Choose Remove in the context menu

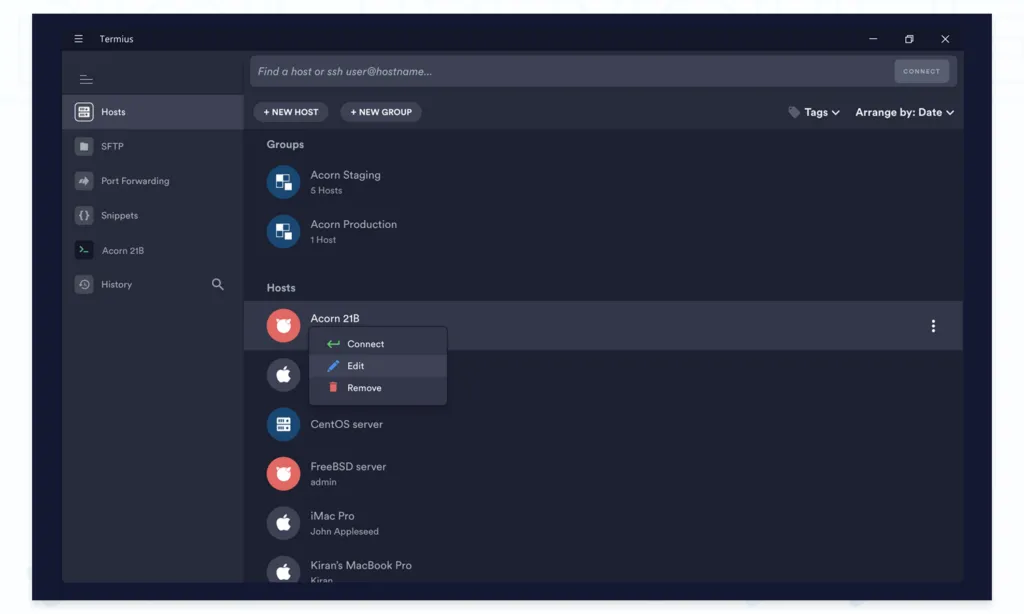pyautogui.click(x=378, y=388)
